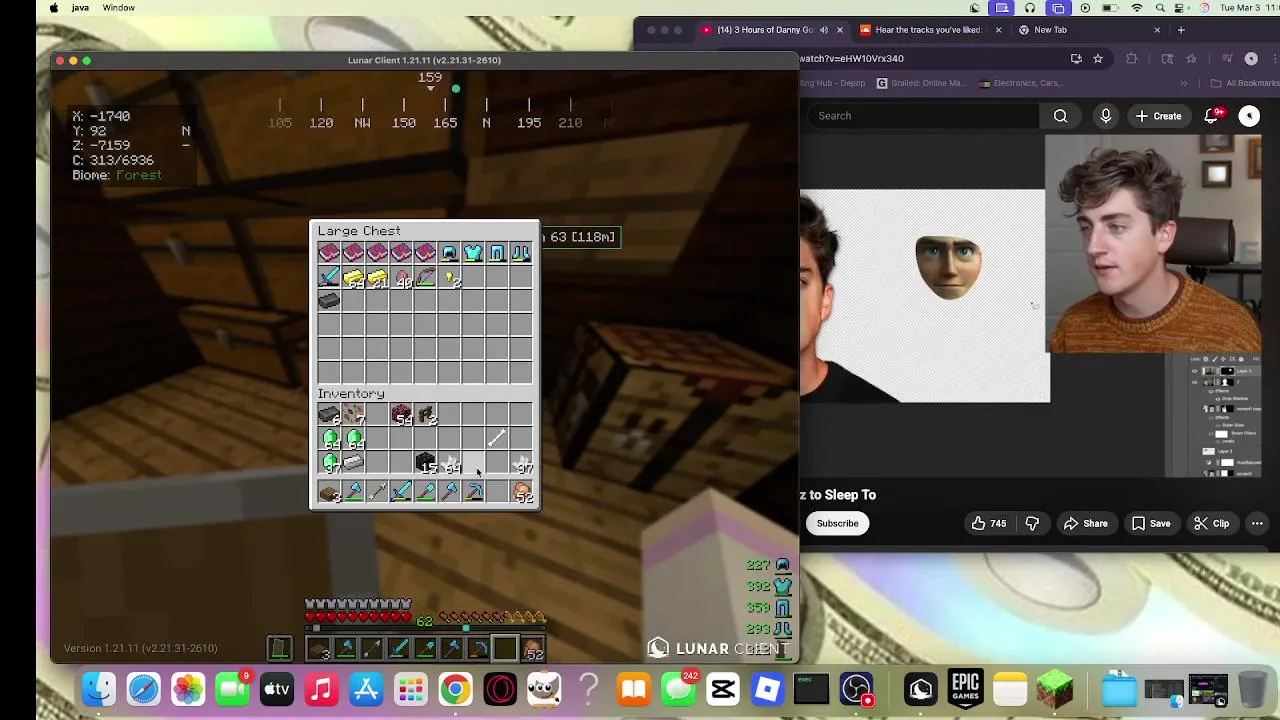Open the Electronics, Cars,... bookmark

point(1021,83)
